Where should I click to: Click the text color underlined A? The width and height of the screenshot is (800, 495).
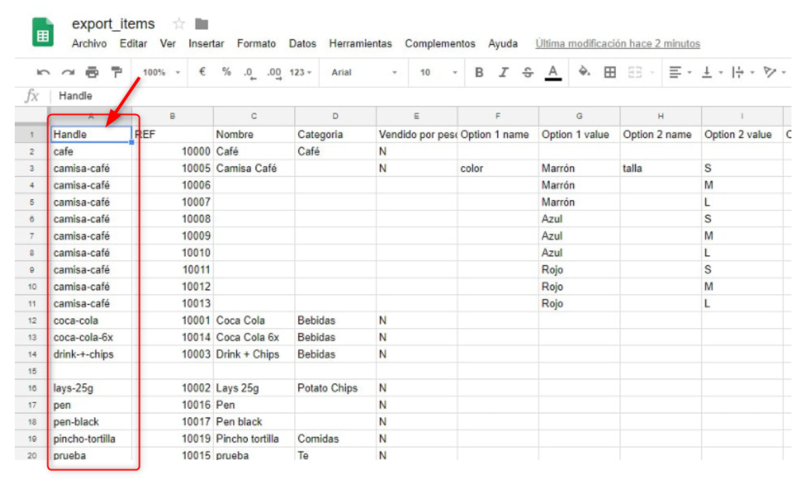pos(552,73)
